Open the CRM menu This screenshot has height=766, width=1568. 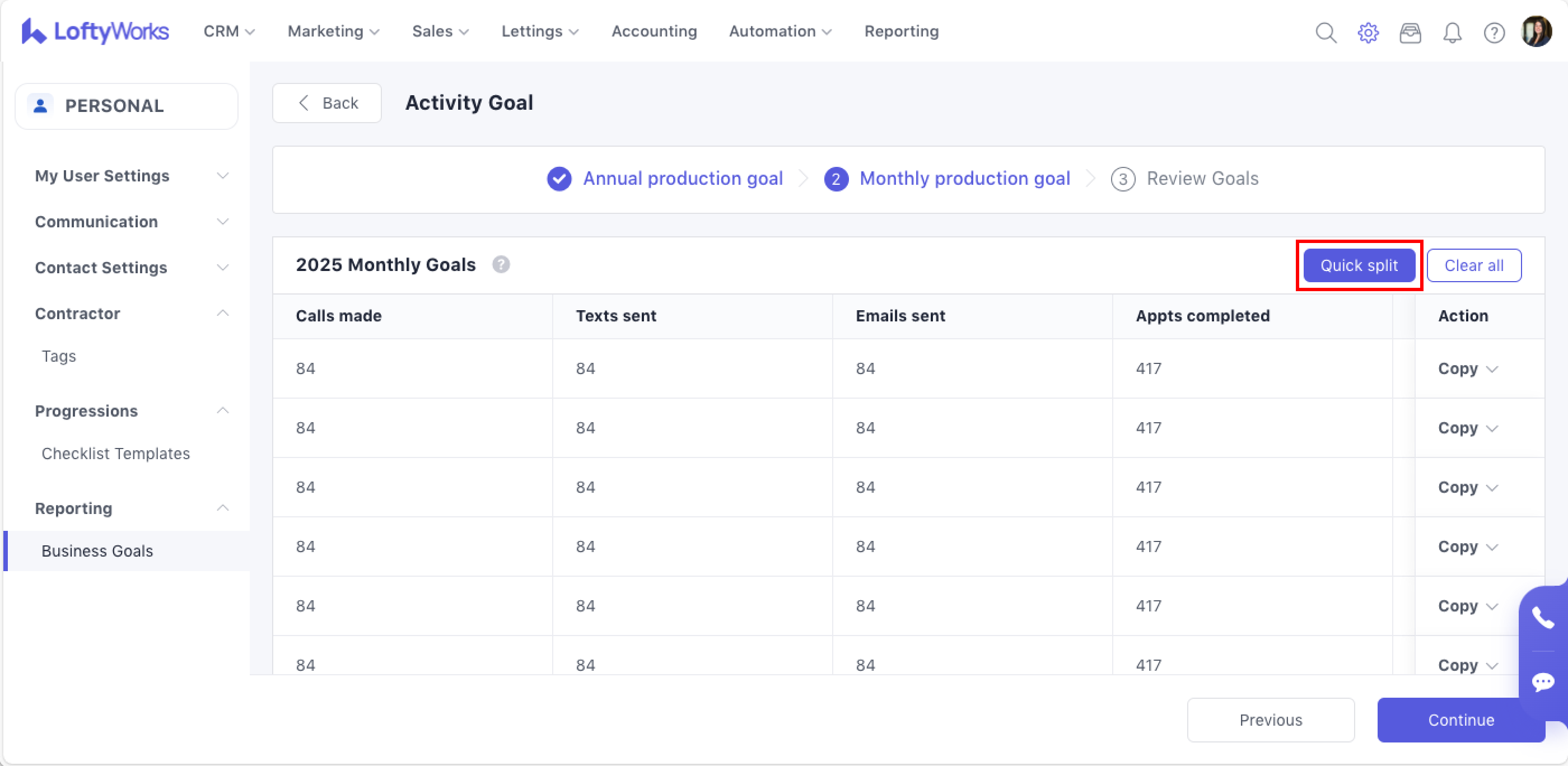(228, 31)
